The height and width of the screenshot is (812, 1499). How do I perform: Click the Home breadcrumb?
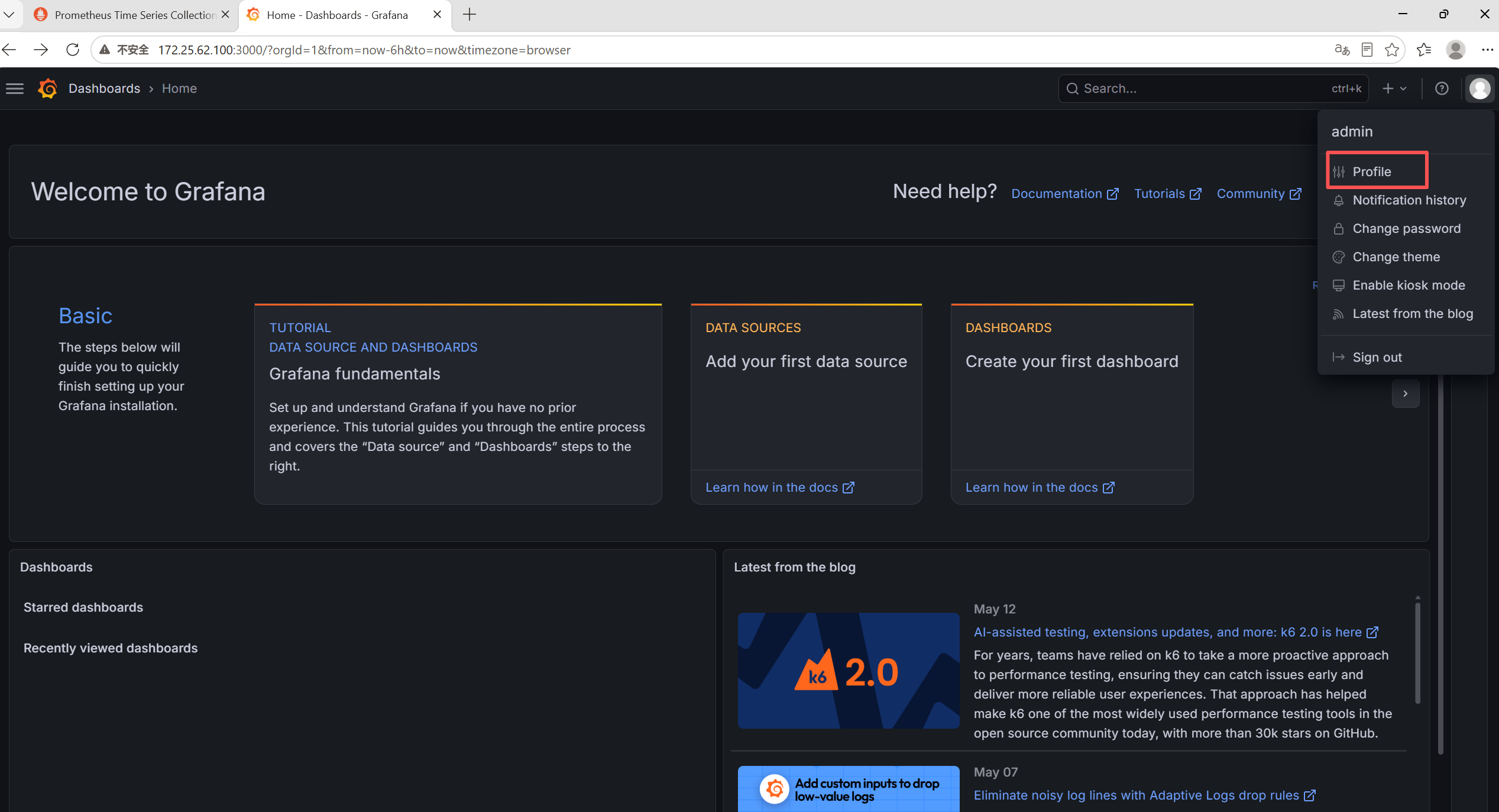179,89
